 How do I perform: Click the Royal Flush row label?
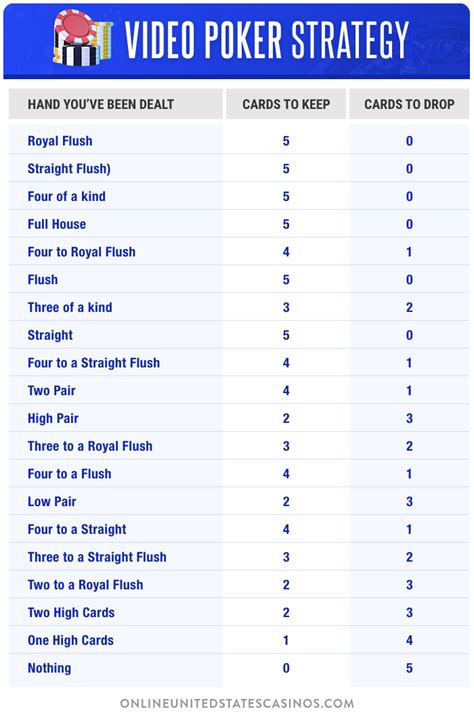pyautogui.click(x=60, y=141)
